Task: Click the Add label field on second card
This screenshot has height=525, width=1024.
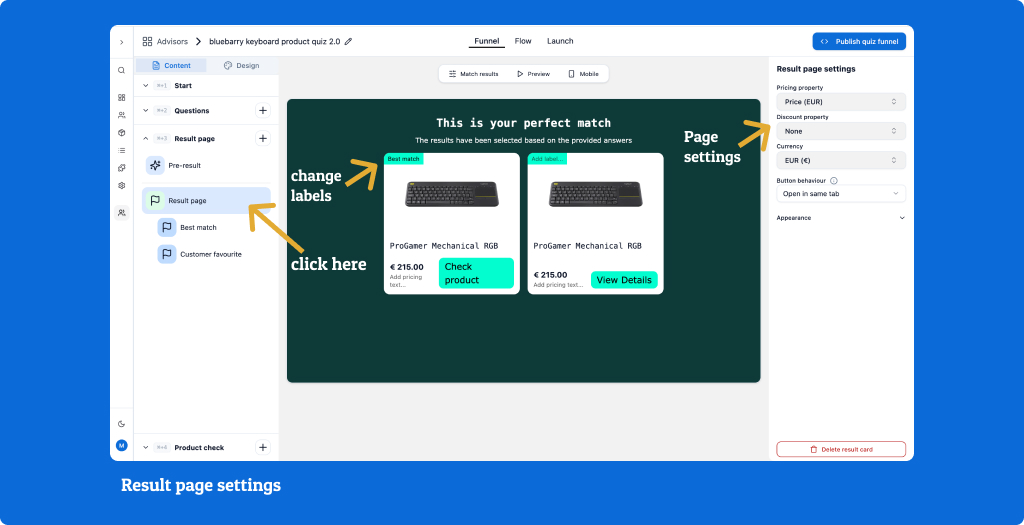Action: [547, 159]
